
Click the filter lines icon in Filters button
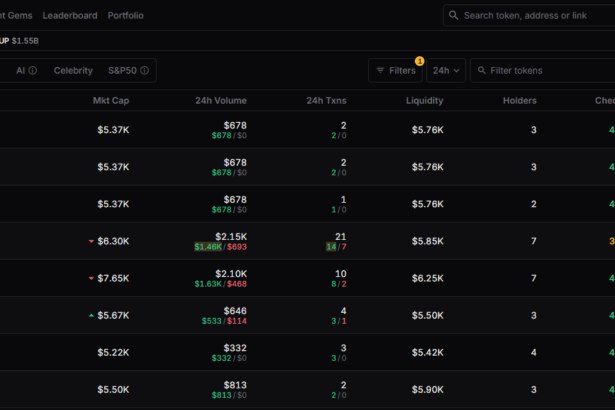pyautogui.click(x=380, y=70)
